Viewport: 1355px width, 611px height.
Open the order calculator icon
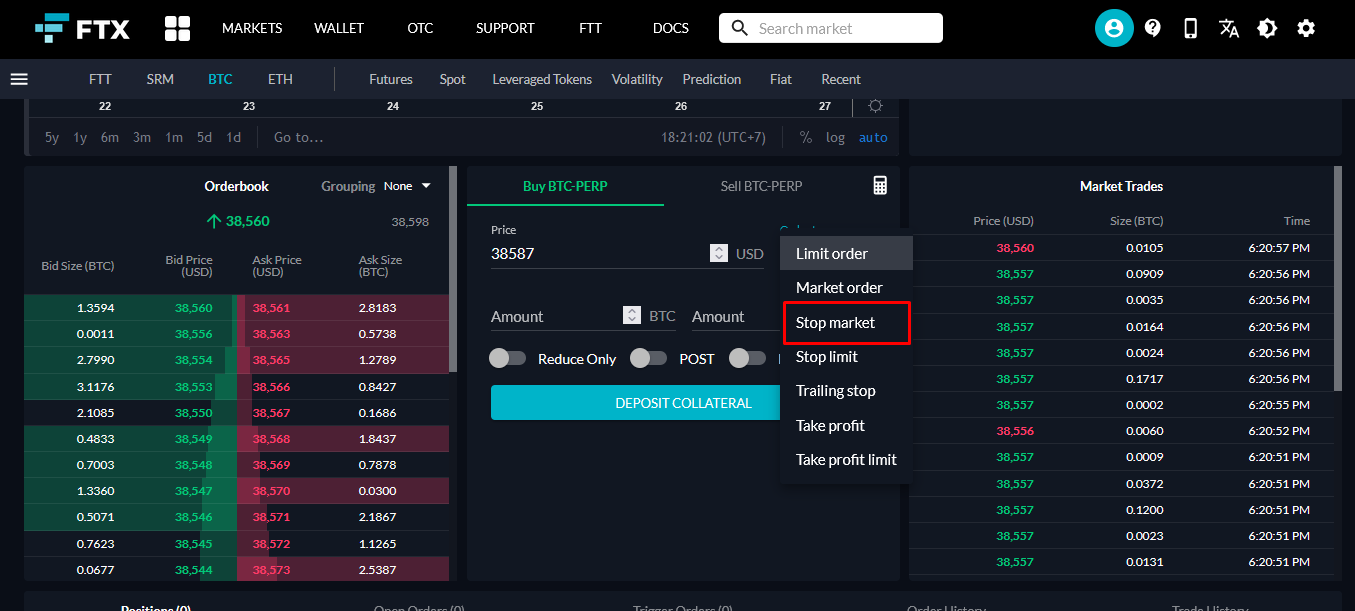pyautogui.click(x=880, y=186)
